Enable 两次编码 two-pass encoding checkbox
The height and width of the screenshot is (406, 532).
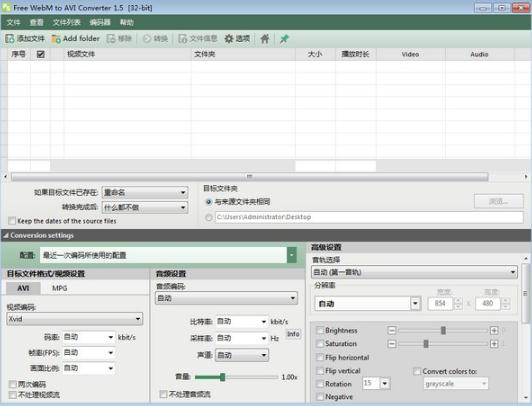13,384
